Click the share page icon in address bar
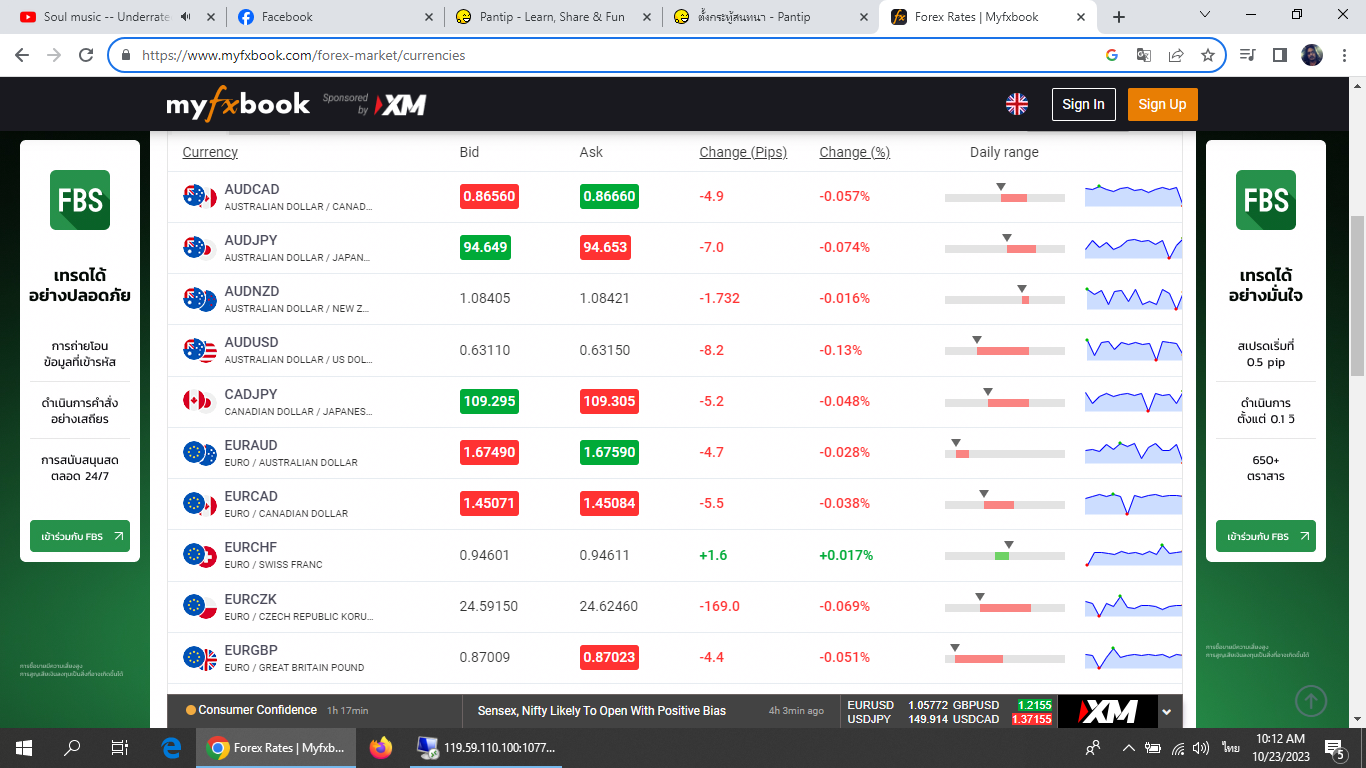This screenshot has height=768, width=1366. tap(1176, 55)
